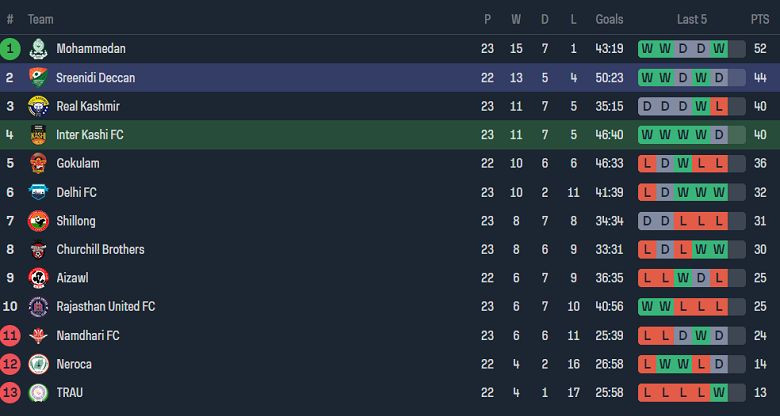Click the Mohammedan club crest icon
Screen dimensions: 780x416
point(38,48)
